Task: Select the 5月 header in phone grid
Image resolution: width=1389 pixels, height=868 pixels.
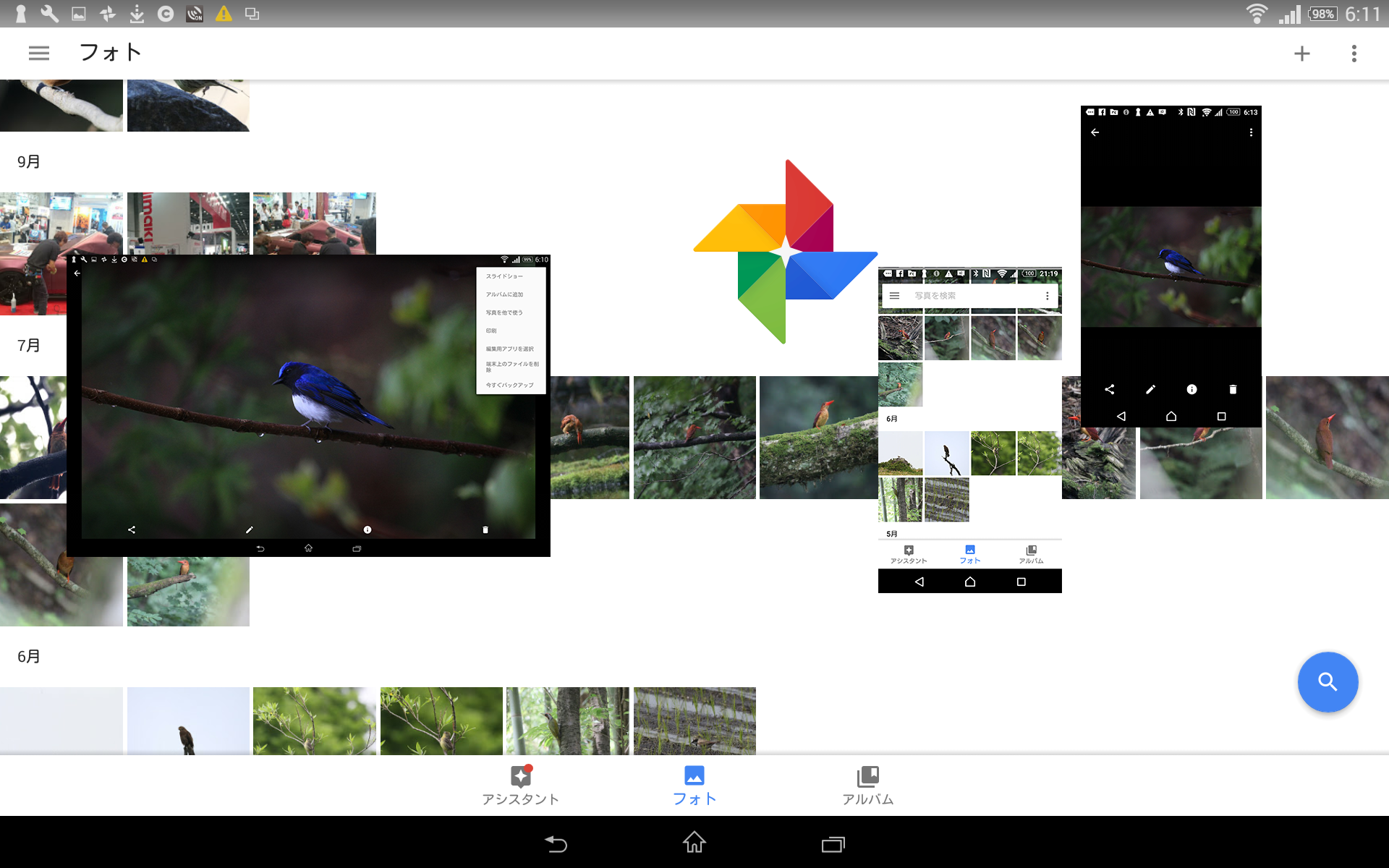Action: [892, 534]
